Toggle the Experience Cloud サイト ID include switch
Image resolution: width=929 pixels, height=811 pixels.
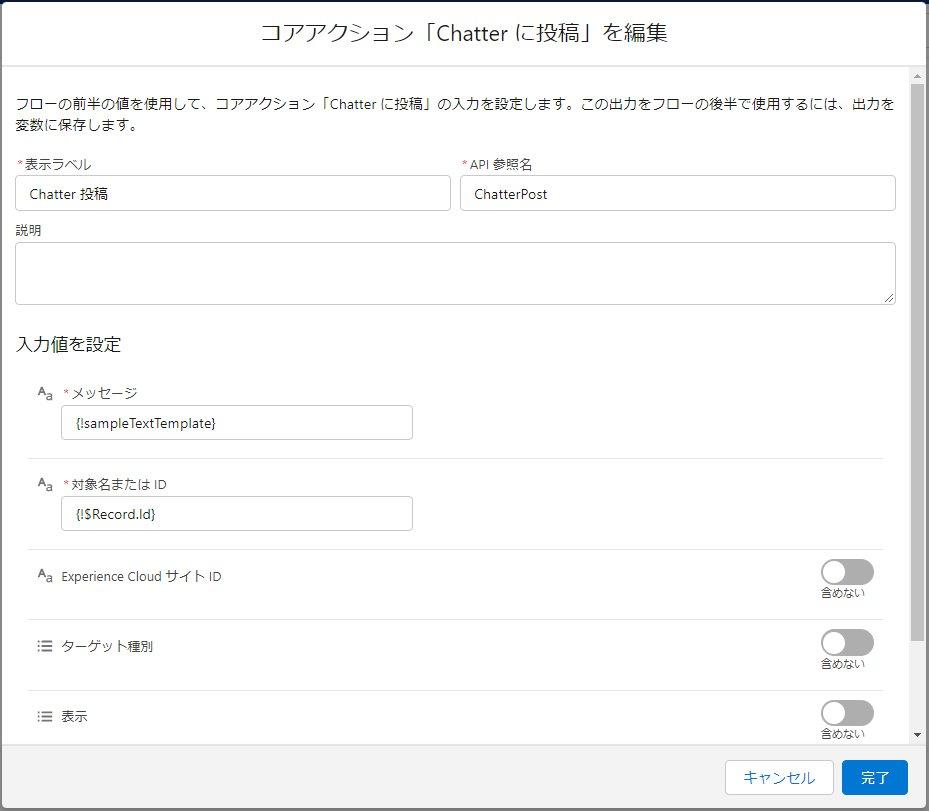[847, 572]
